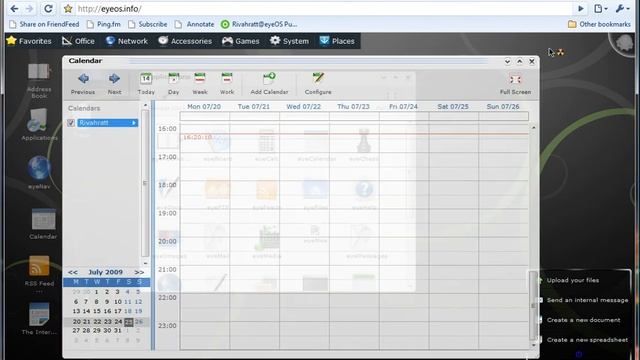Click Subscribe bookmark
This screenshot has height=360, width=640.
[x=148, y=24]
